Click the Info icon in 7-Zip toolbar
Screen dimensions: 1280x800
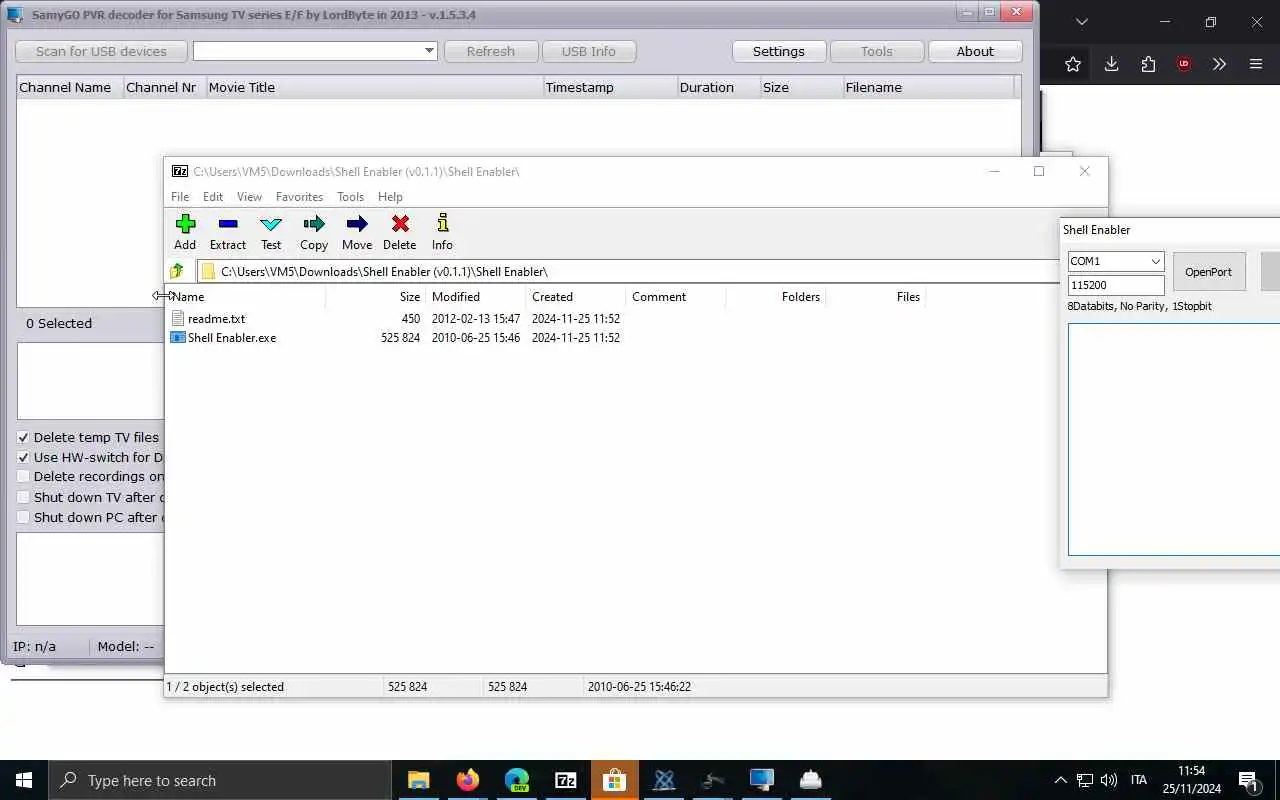(442, 223)
